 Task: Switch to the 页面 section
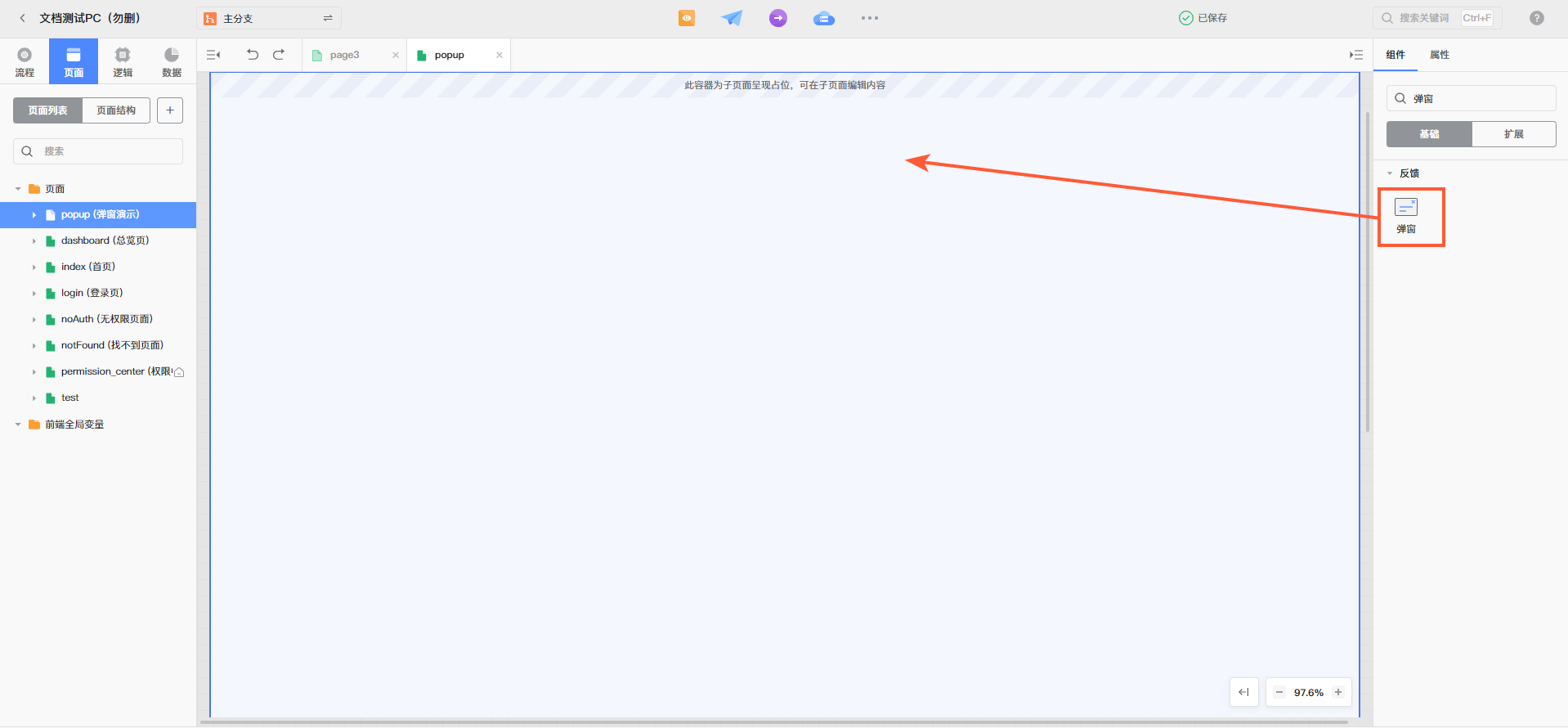click(74, 61)
